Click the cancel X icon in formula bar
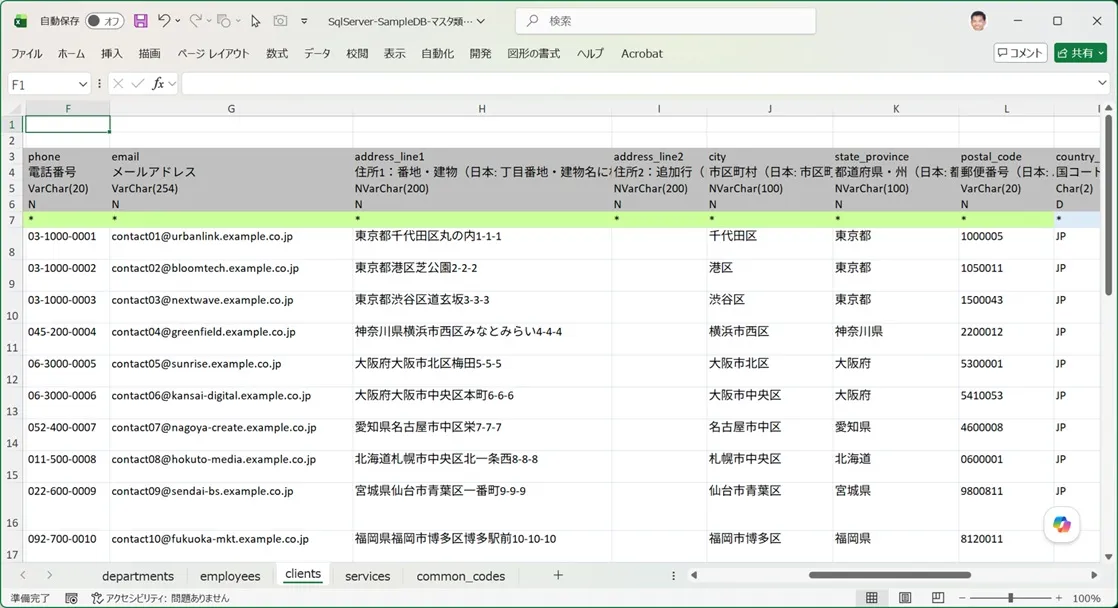 (118, 84)
